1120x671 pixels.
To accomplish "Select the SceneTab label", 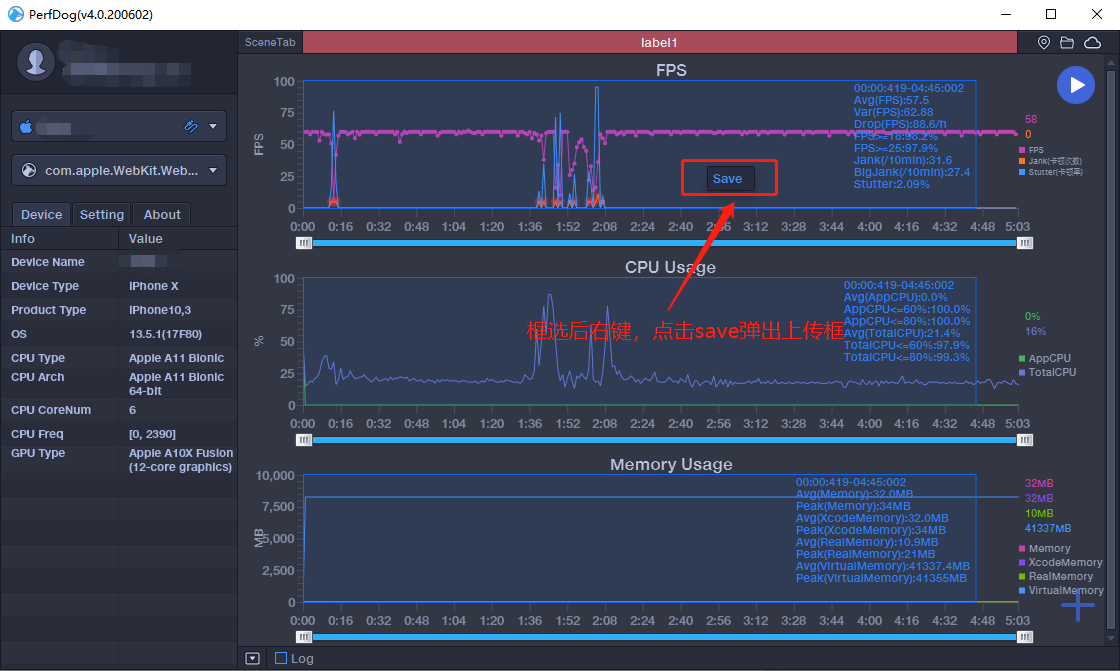I will [x=270, y=42].
